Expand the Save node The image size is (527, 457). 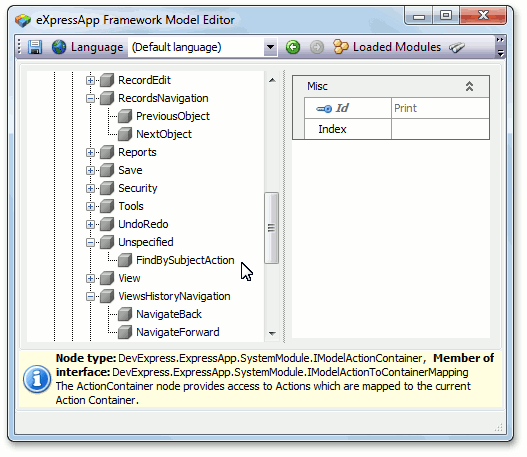[90, 170]
